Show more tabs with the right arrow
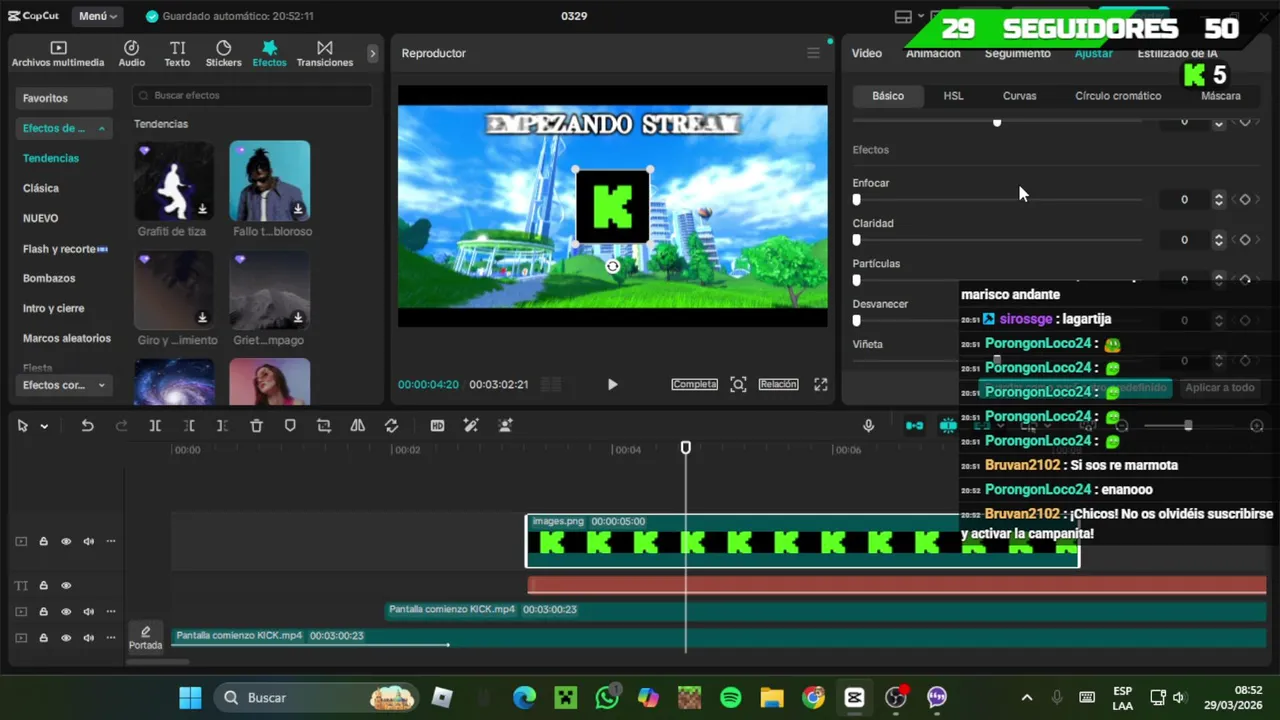 pos(373,53)
